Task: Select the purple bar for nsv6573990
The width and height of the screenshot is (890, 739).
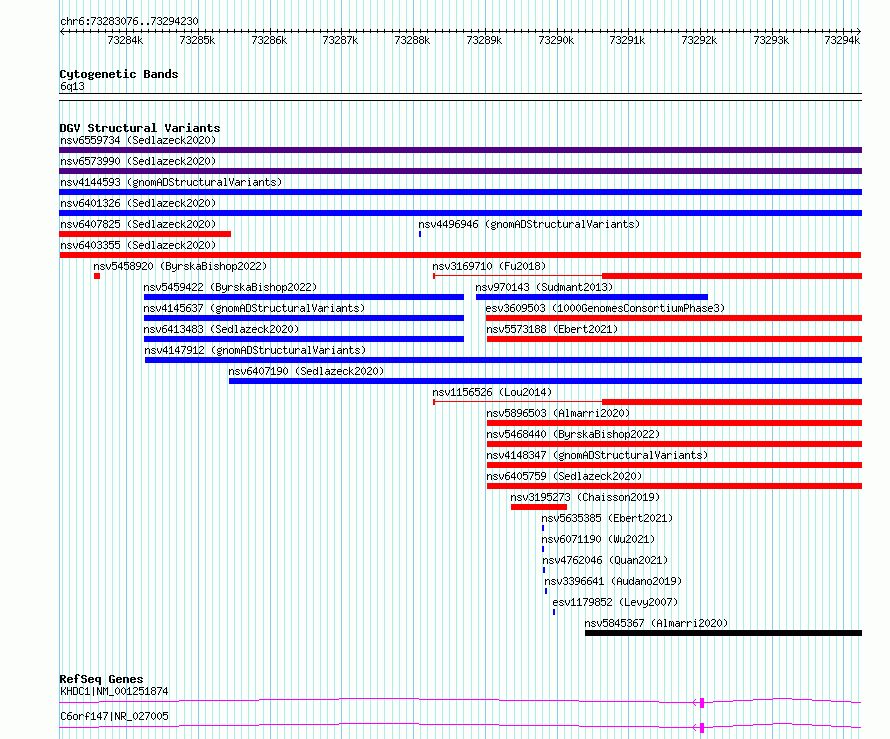Action: tap(460, 171)
